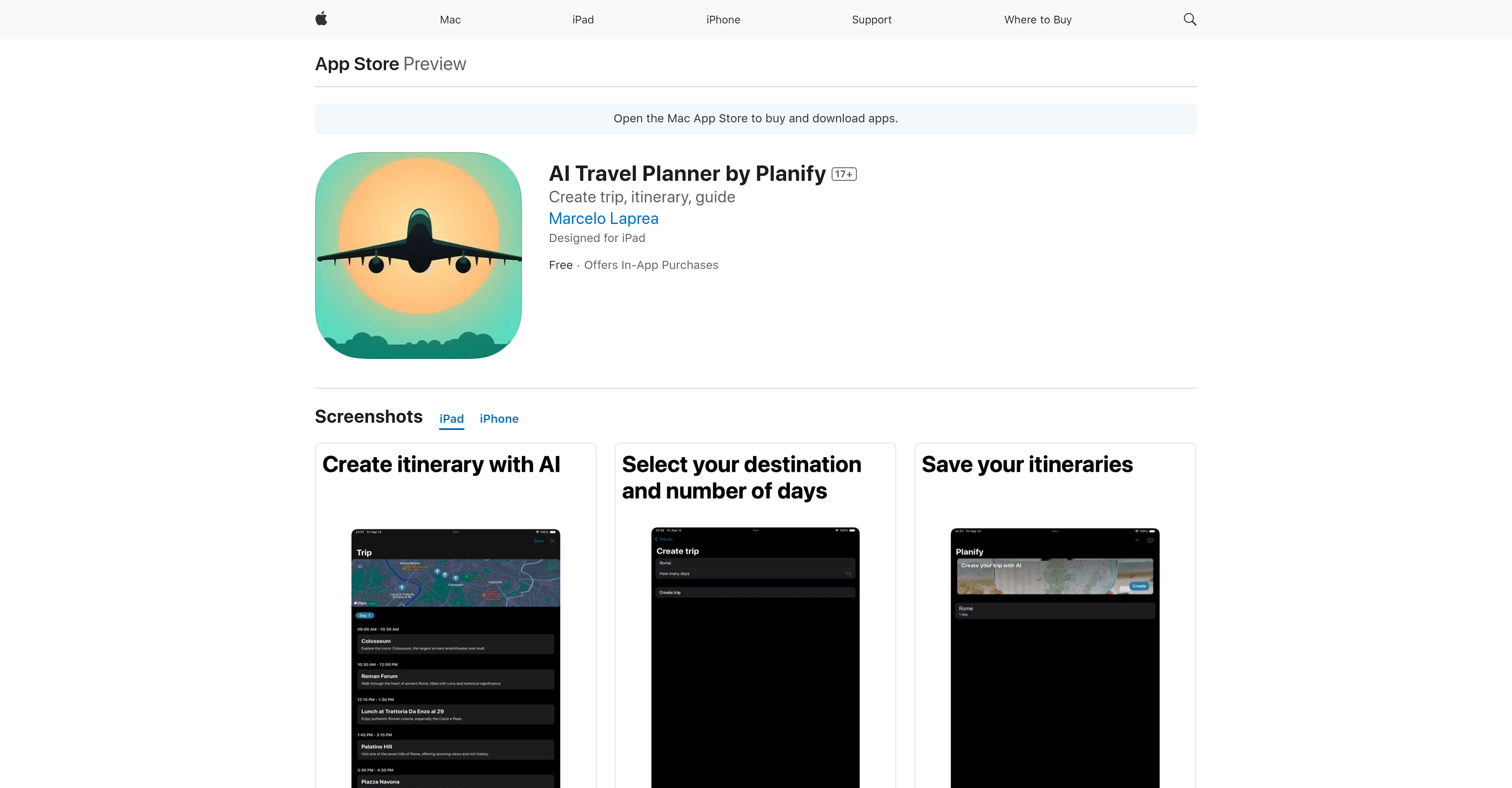The image size is (1512, 788).
Task: Open the search magnifier icon
Action: click(1190, 19)
